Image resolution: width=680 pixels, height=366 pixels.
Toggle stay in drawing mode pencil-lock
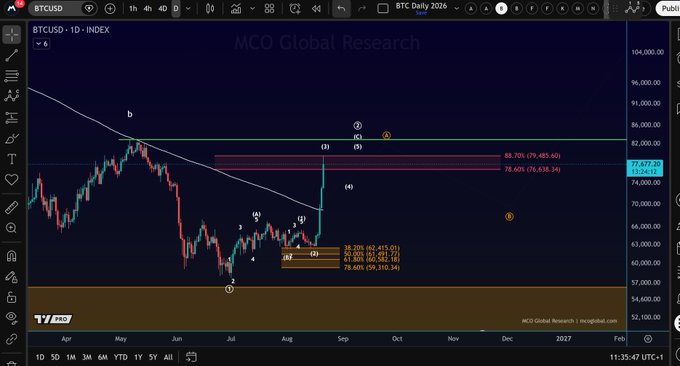12,277
